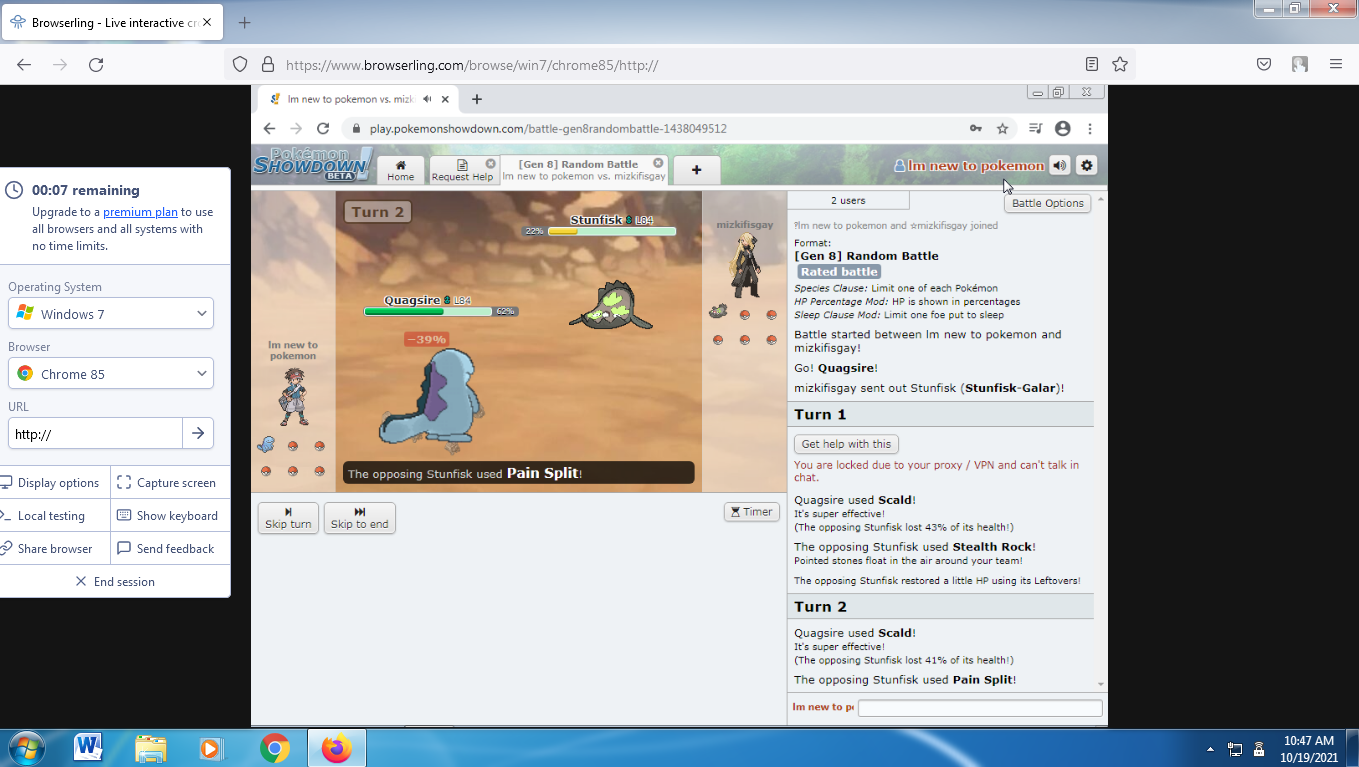The image size is (1359, 767).
Task: Bookmark page with inner Chrome star
Action: click(x=1002, y=129)
